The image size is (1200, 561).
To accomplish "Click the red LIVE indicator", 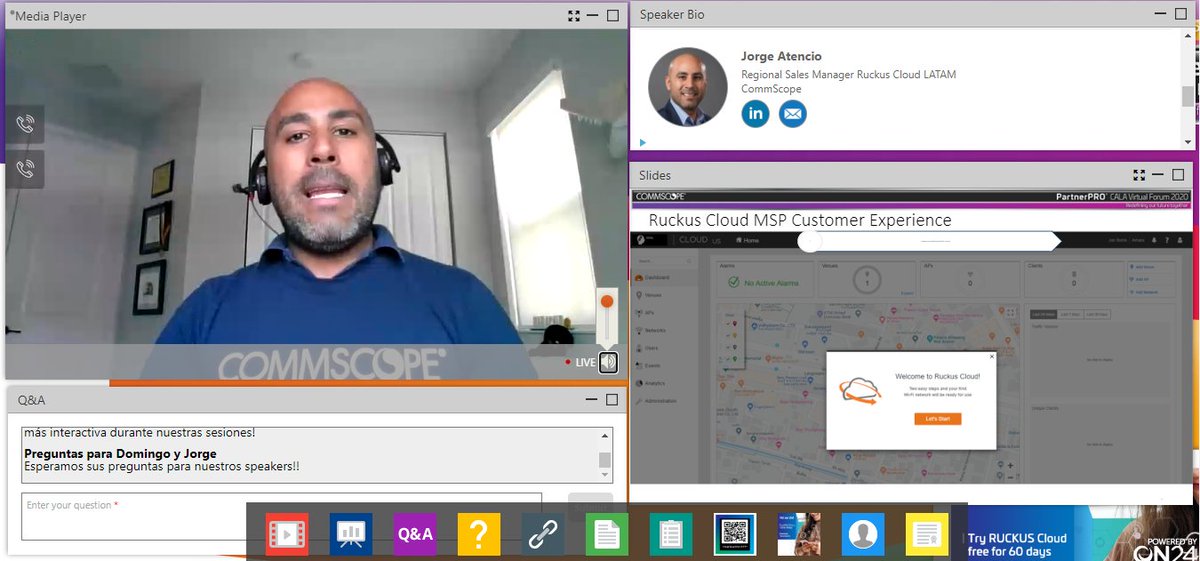I will click(580, 363).
